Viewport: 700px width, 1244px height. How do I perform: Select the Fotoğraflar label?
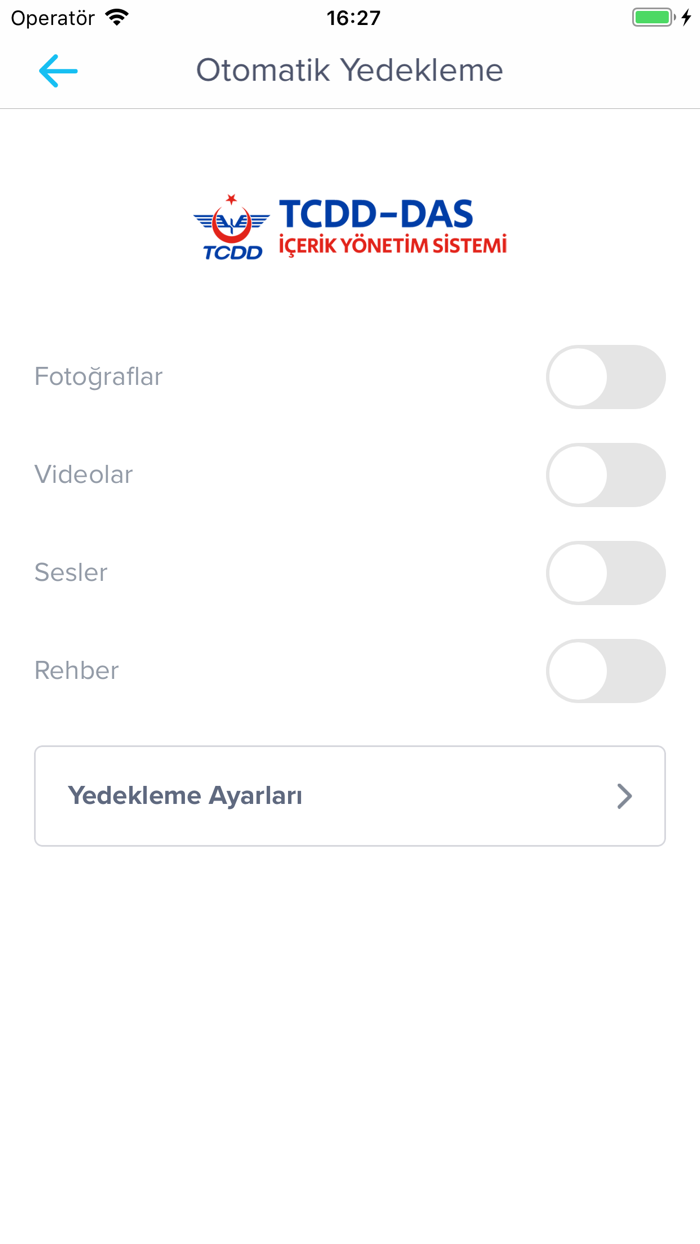(98, 377)
